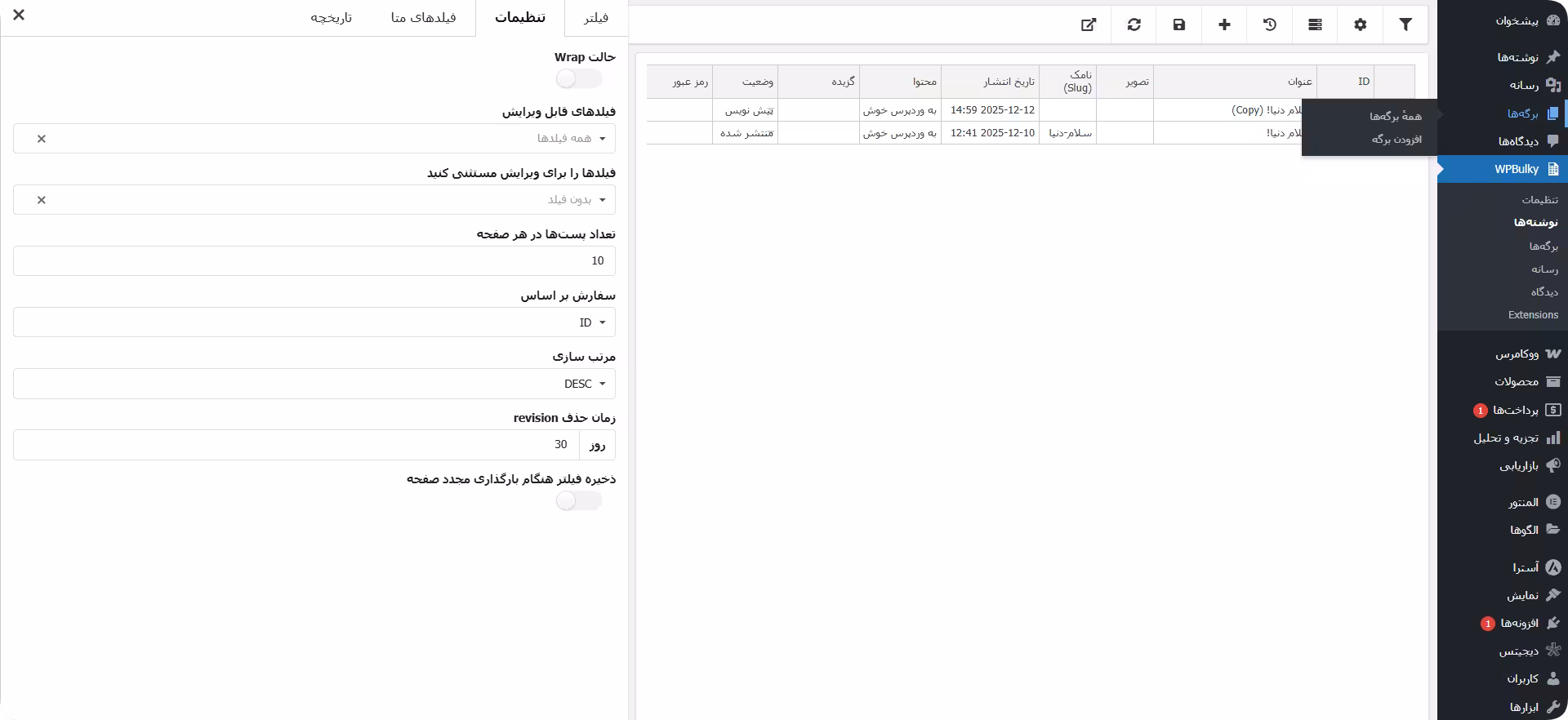1568x720 pixels.
Task: Switch to the تاریخچه tab
Action: [331, 18]
